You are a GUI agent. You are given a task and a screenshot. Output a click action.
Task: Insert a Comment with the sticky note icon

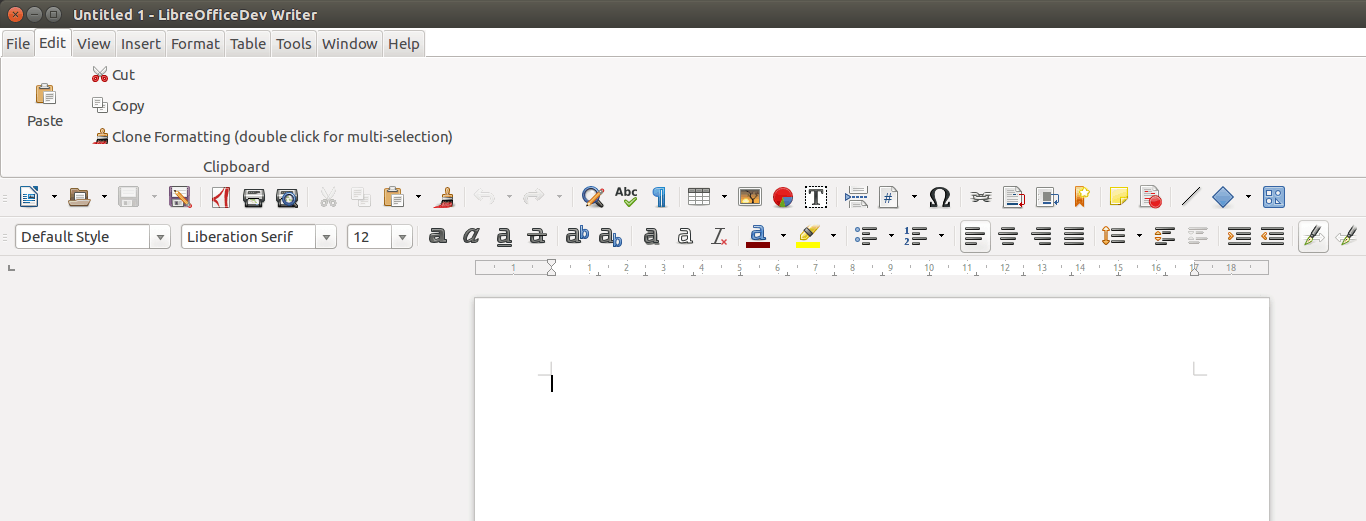[1118, 197]
